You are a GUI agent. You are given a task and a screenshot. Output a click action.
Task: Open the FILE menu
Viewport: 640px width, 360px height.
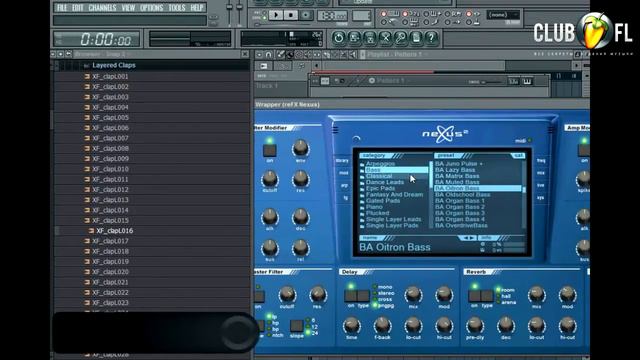pos(62,8)
